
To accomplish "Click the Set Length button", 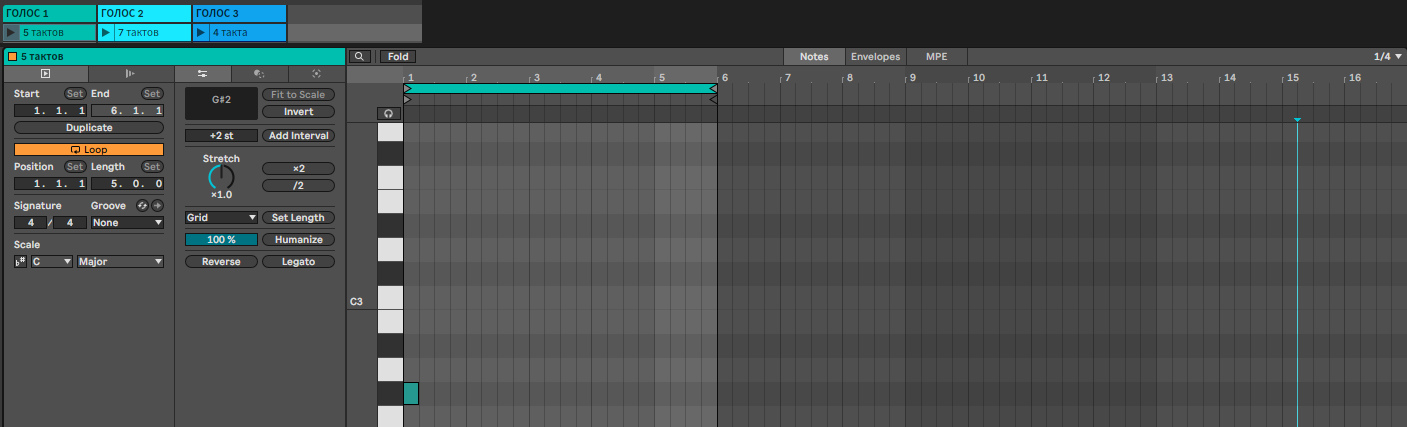I will [298, 217].
